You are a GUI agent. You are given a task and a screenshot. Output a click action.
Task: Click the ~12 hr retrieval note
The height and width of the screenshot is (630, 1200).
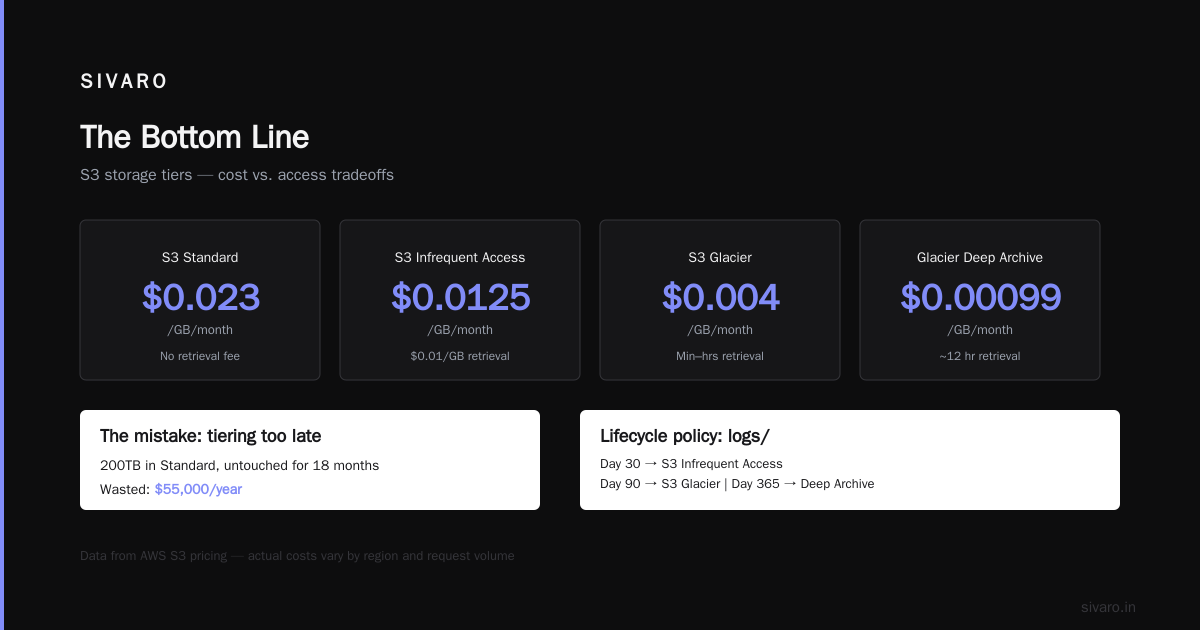(x=980, y=356)
